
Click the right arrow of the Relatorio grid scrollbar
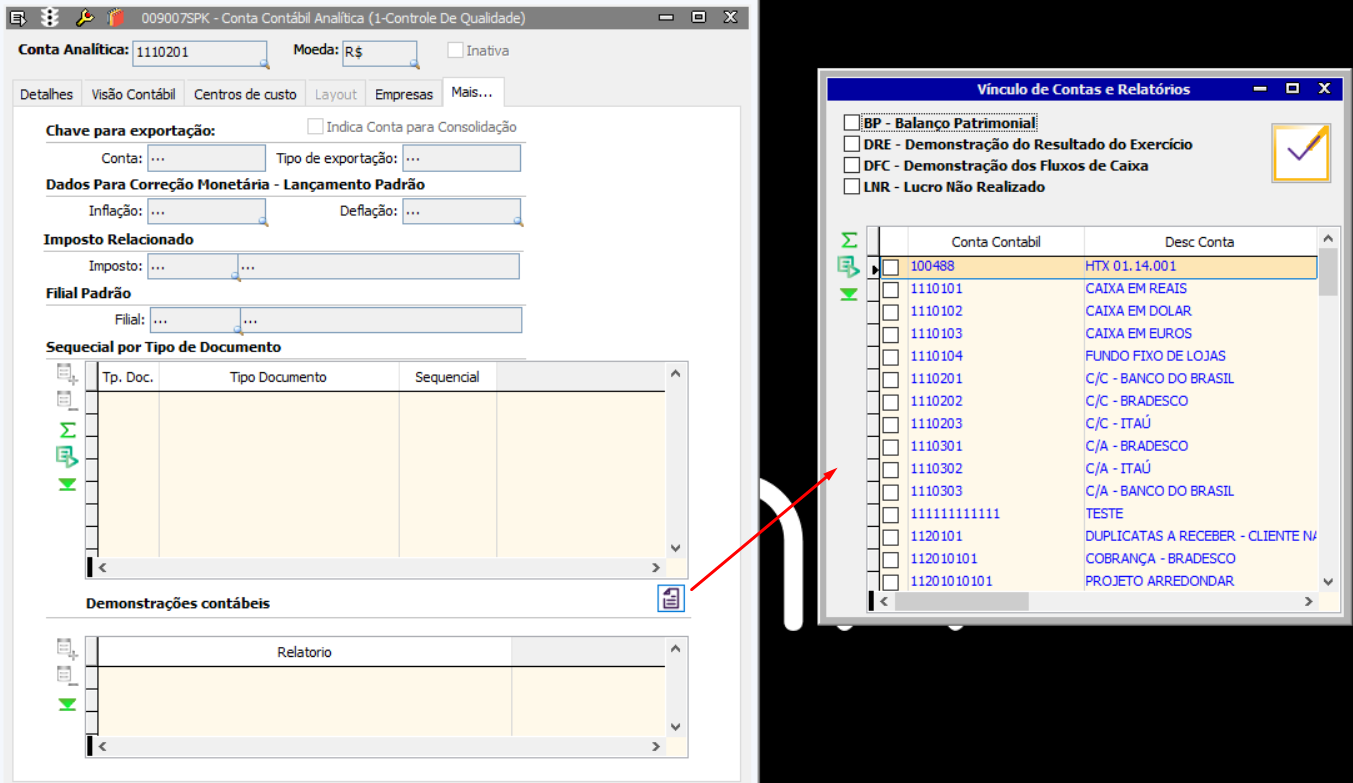(x=656, y=746)
